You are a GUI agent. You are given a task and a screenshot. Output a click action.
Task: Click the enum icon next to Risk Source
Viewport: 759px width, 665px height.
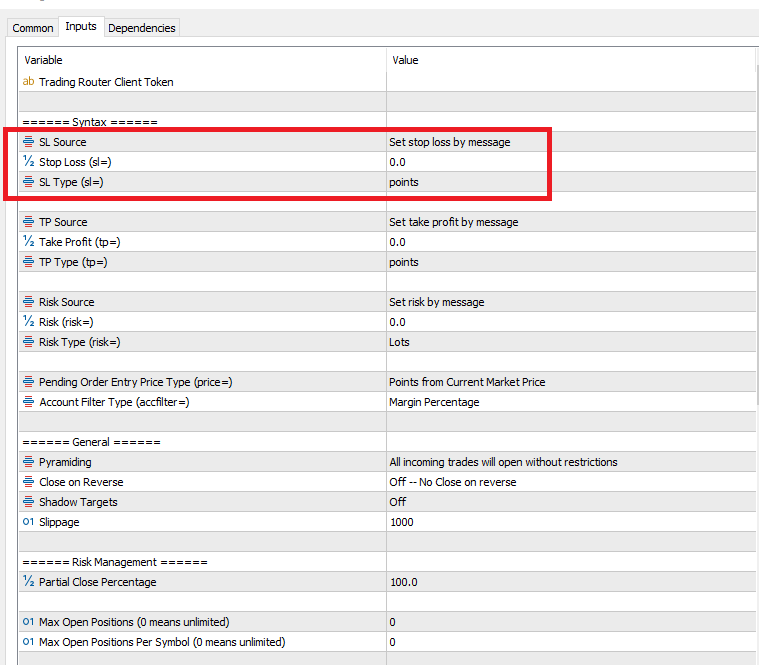point(29,302)
